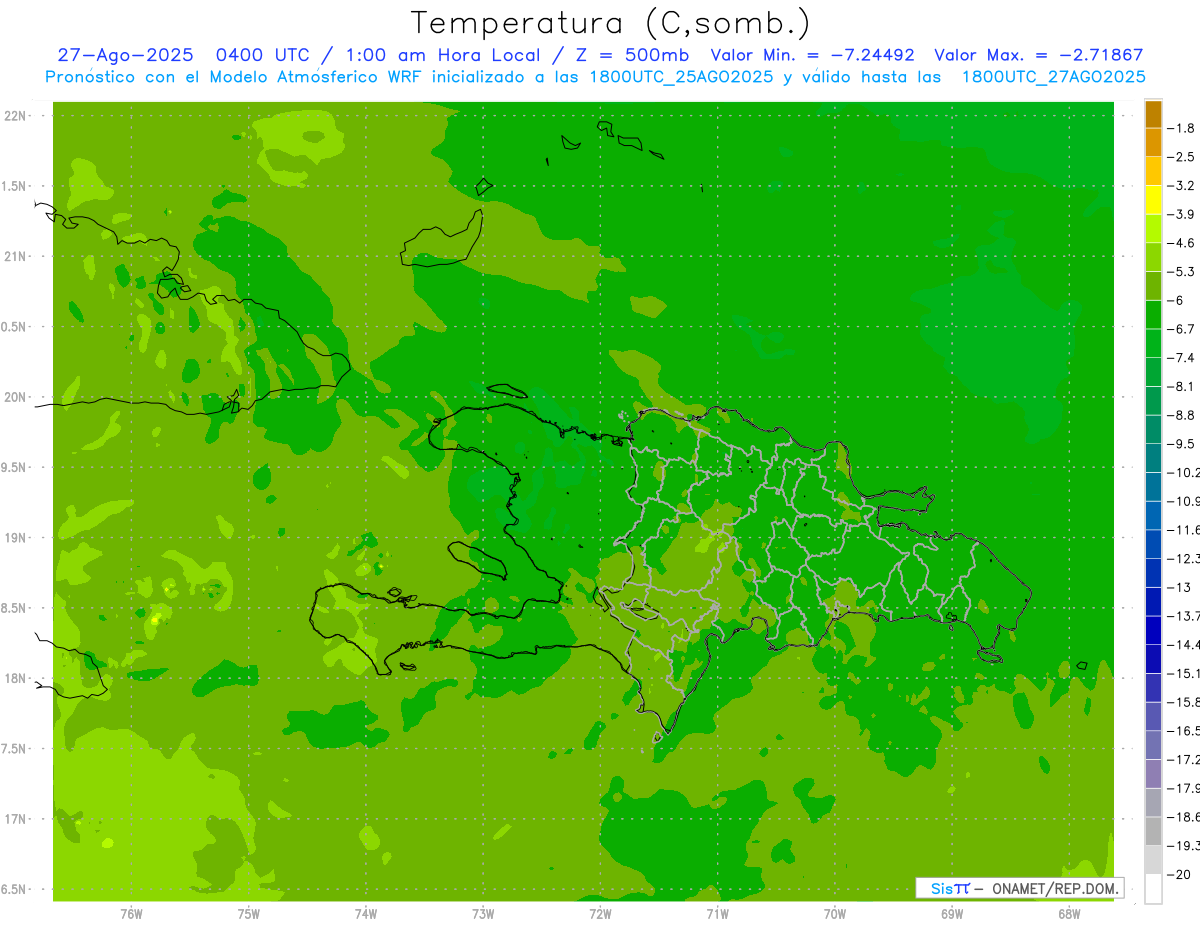The width and height of the screenshot is (1200, 927).
Task: Click the SisTT ONAMET/REP.DOM. logo box
Action: pyautogui.click(x=1019, y=888)
